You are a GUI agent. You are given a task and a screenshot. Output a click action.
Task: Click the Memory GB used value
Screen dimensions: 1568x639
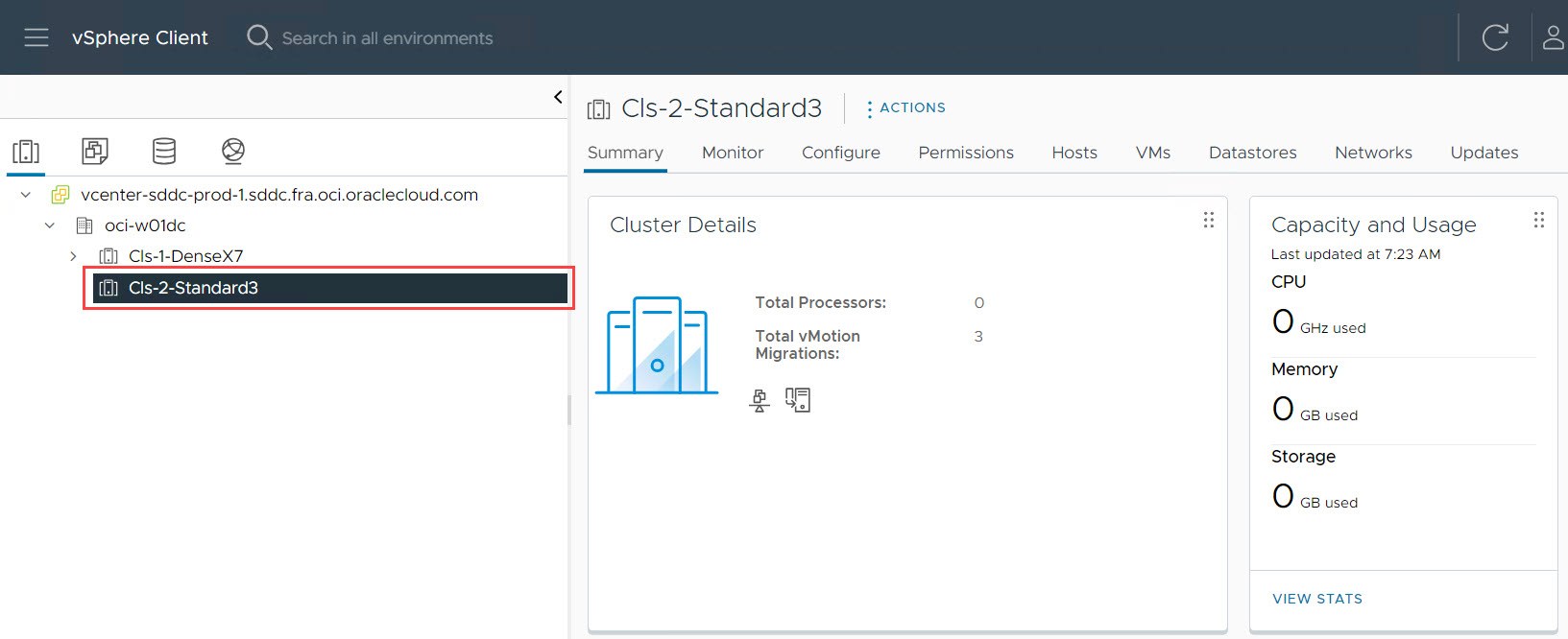[x=1315, y=409]
